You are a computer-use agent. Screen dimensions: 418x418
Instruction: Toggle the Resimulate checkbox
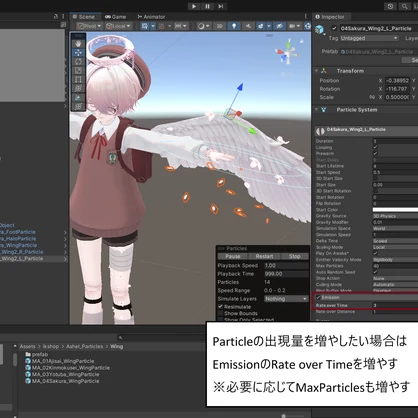click(x=220, y=306)
